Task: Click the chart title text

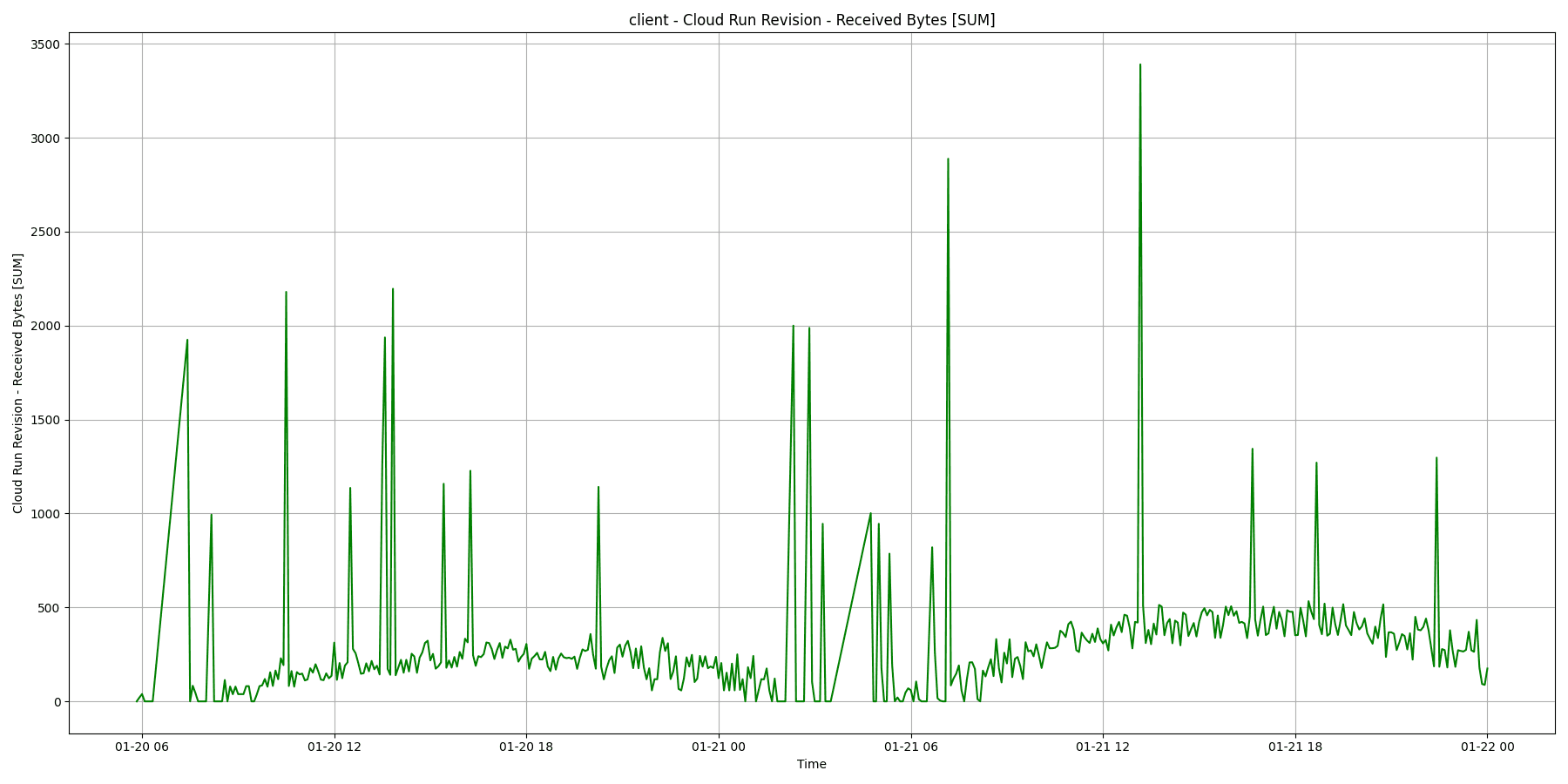Action: pyautogui.click(x=811, y=20)
